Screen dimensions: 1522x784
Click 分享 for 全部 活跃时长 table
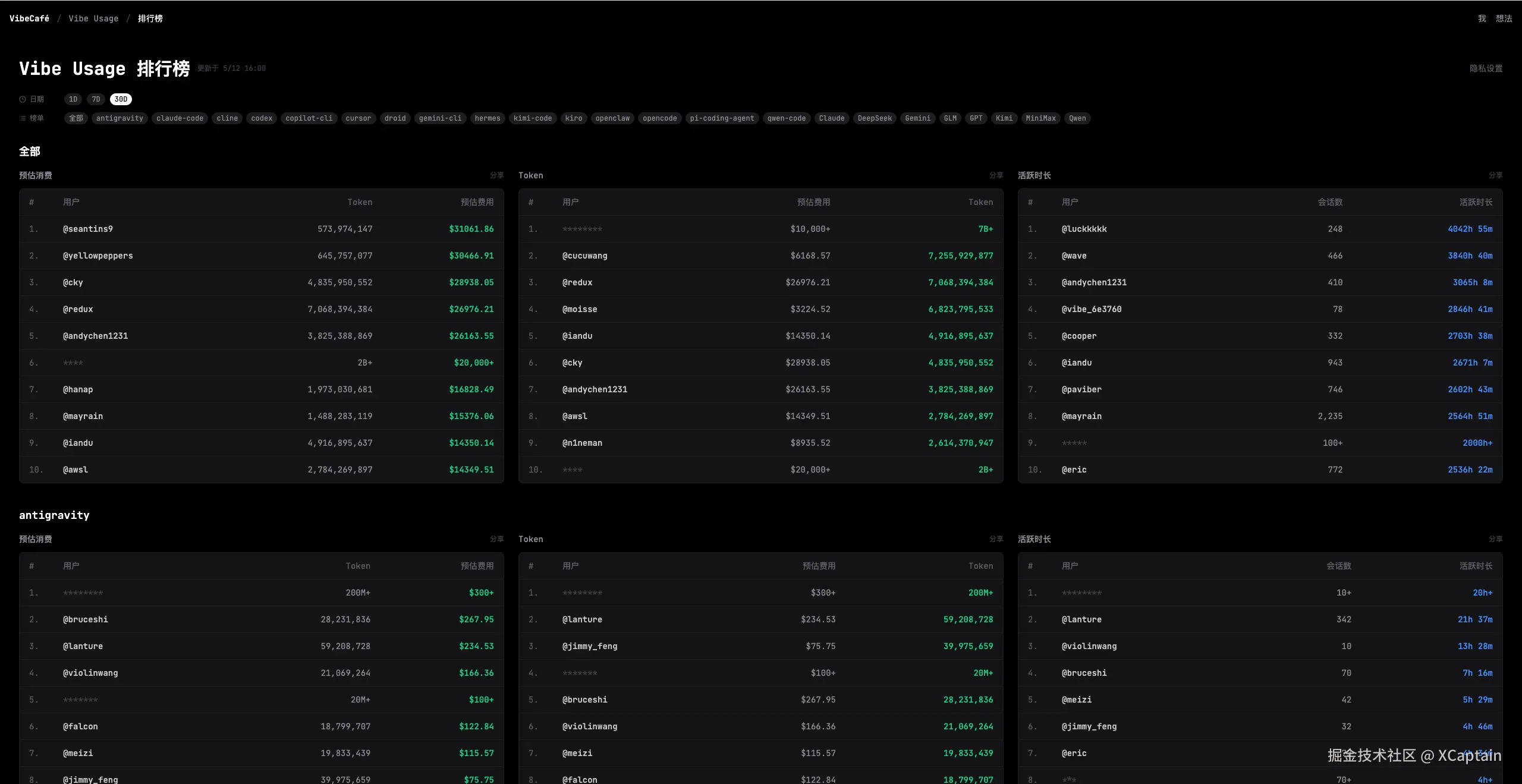tap(1495, 175)
